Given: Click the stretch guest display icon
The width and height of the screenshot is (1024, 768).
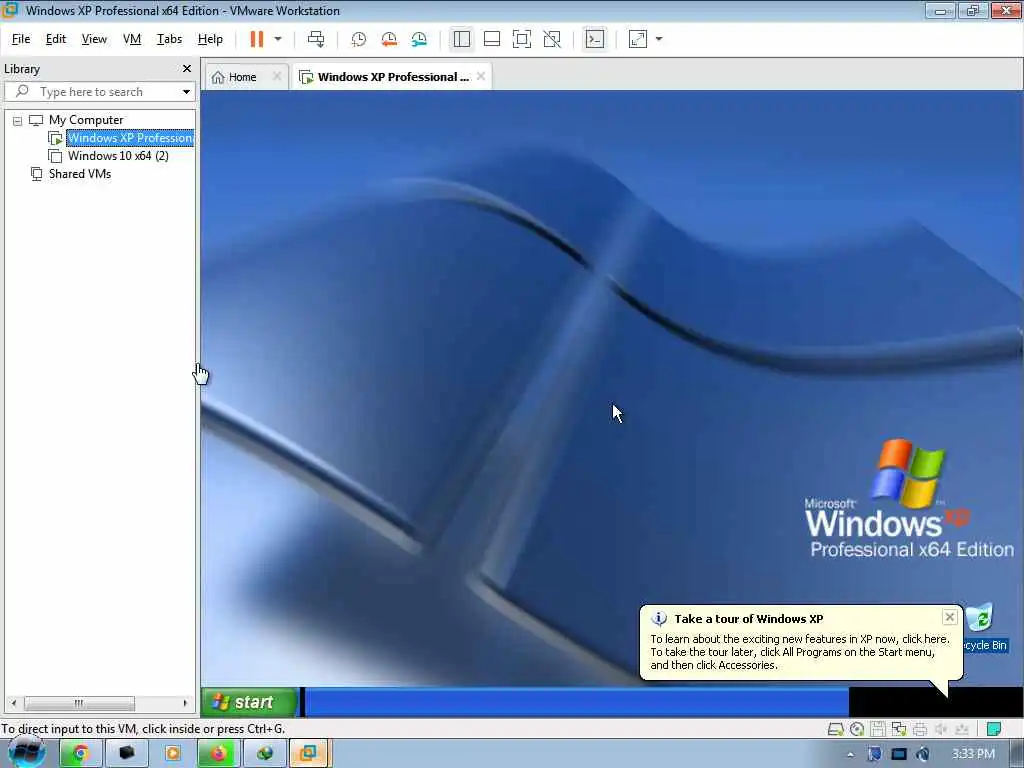Looking at the screenshot, I should click(x=638, y=39).
